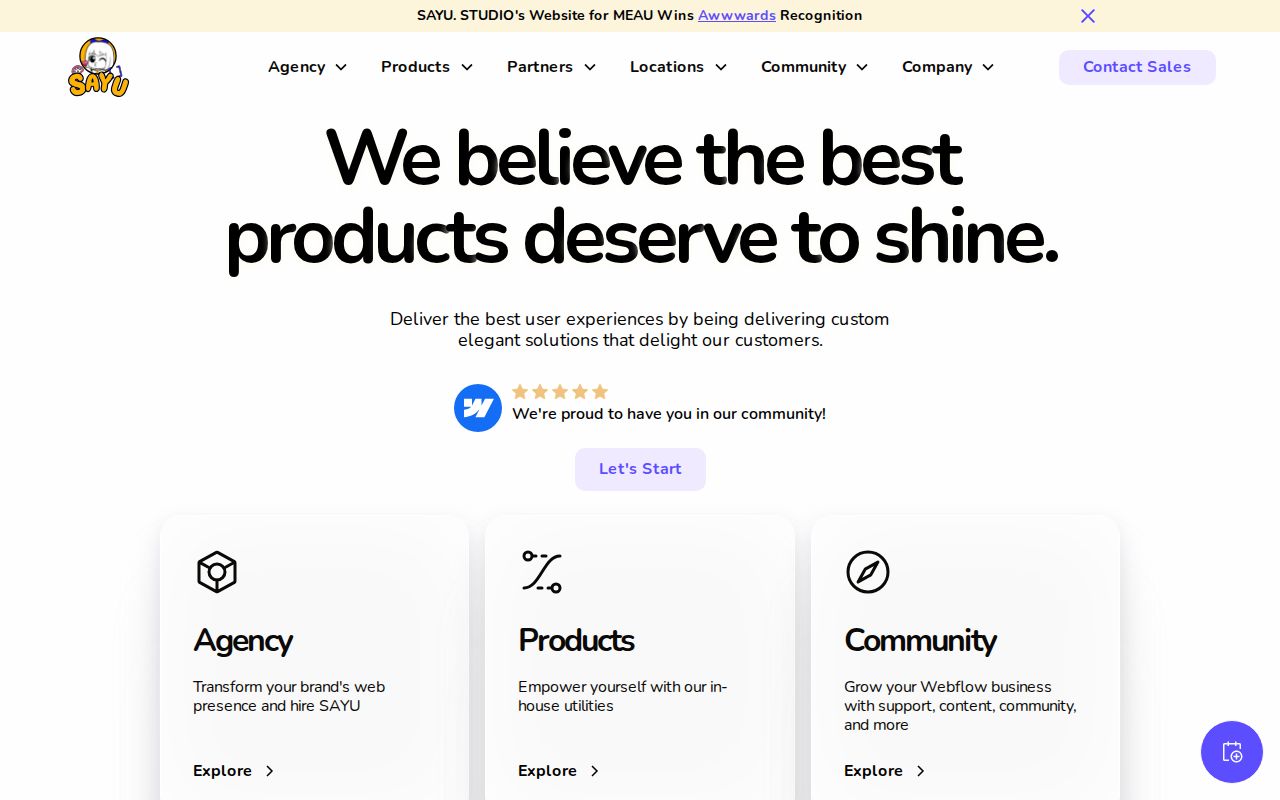The image size is (1280, 800).
Task: Click the Community card compass icon
Action: (867, 572)
